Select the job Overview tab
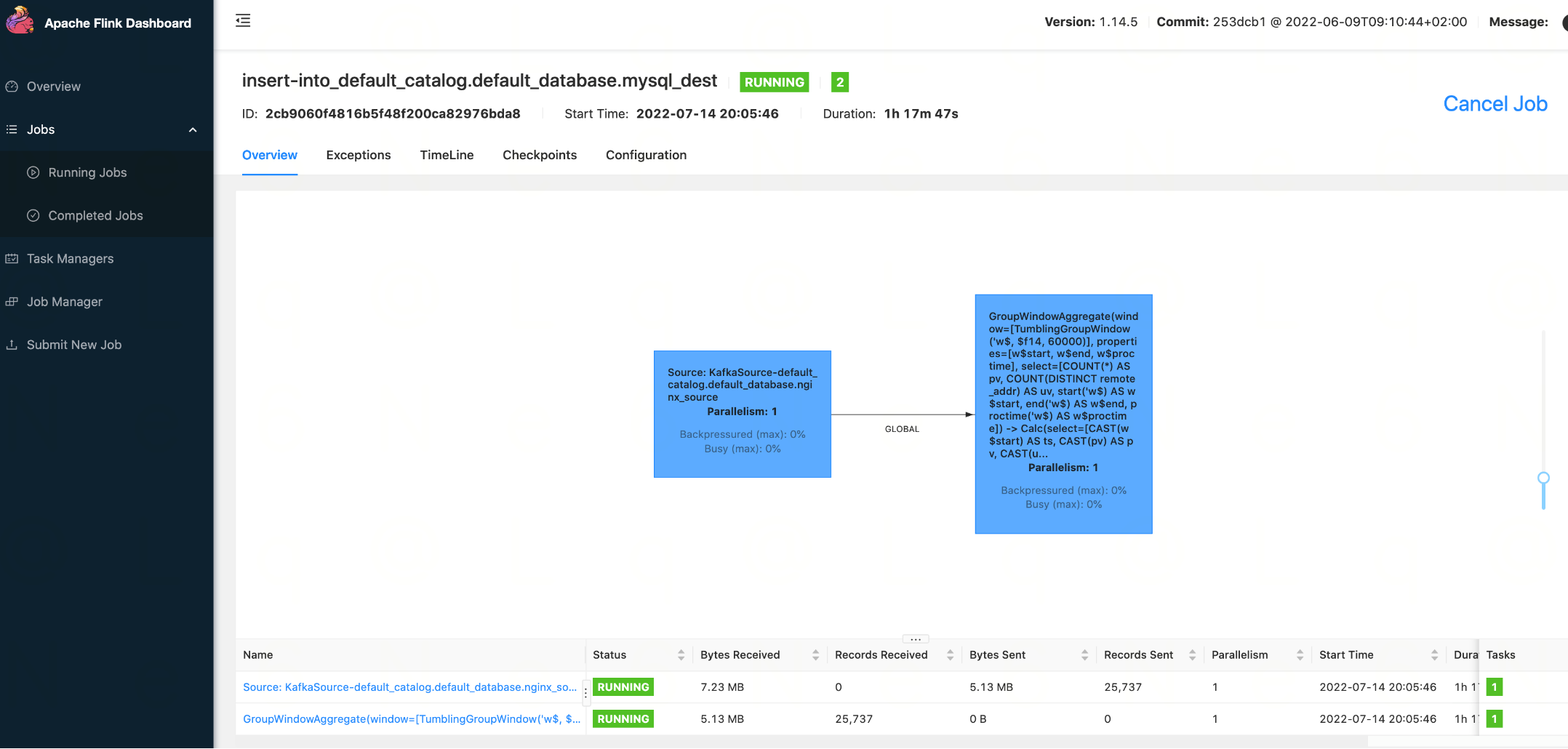This screenshot has width=1568, height=749. tap(270, 155)
